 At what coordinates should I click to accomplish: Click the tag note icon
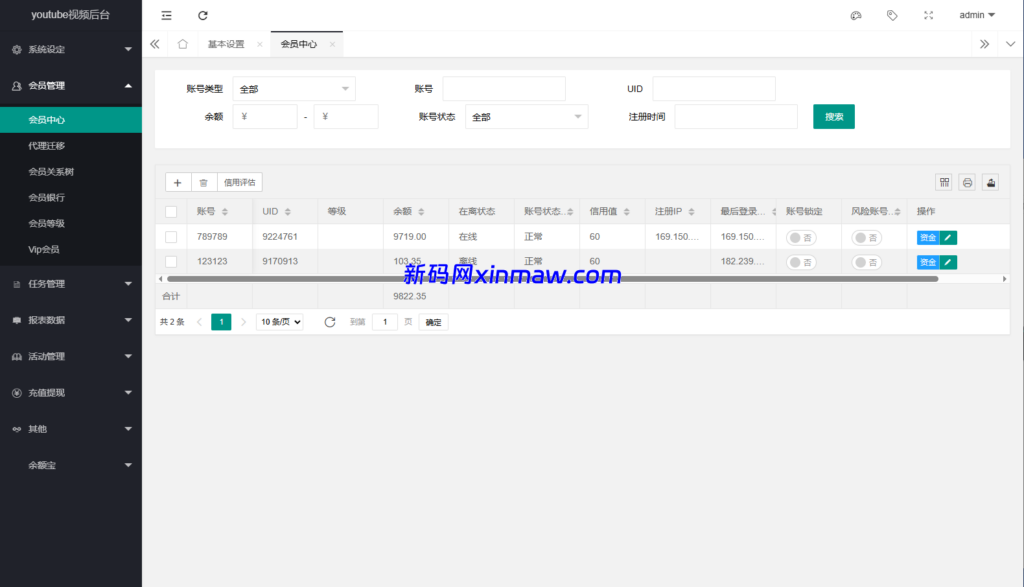[x=892, y=15]
